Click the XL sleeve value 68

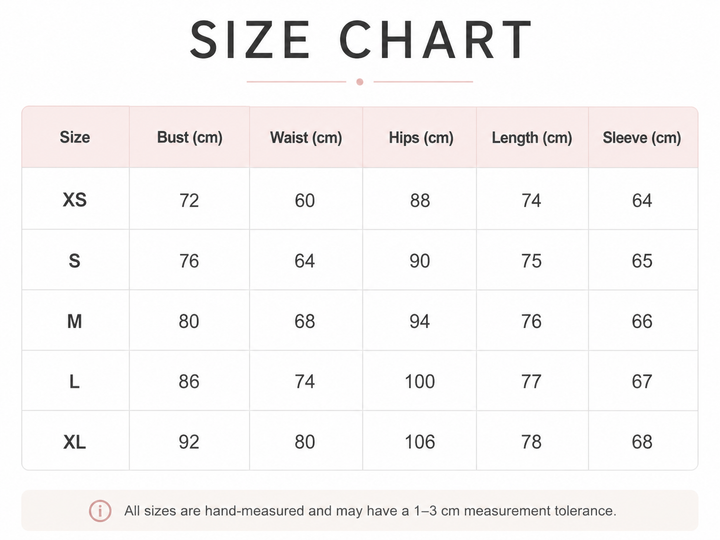pyautogui.click(x=642, y=442)
